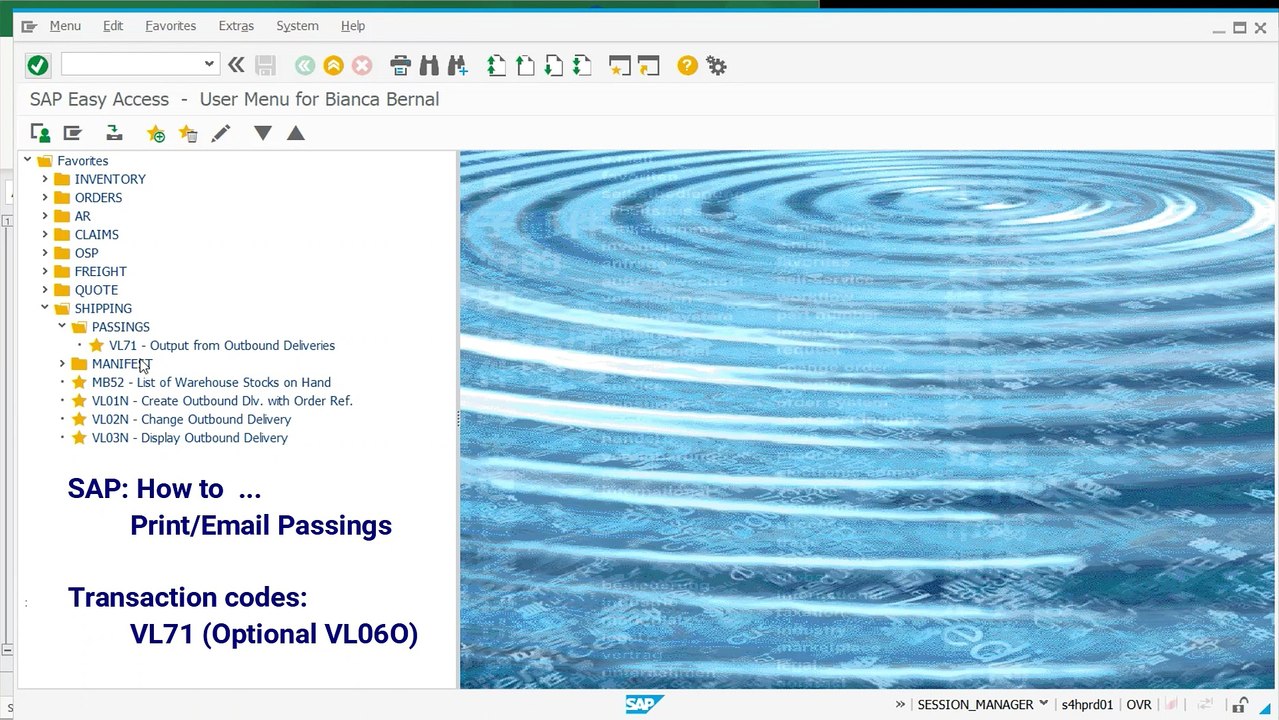Select VL01N Create Outbound Dlv. favorite
The height and width of the screenshot is (720, 1279).
click(x=222, y=401)
